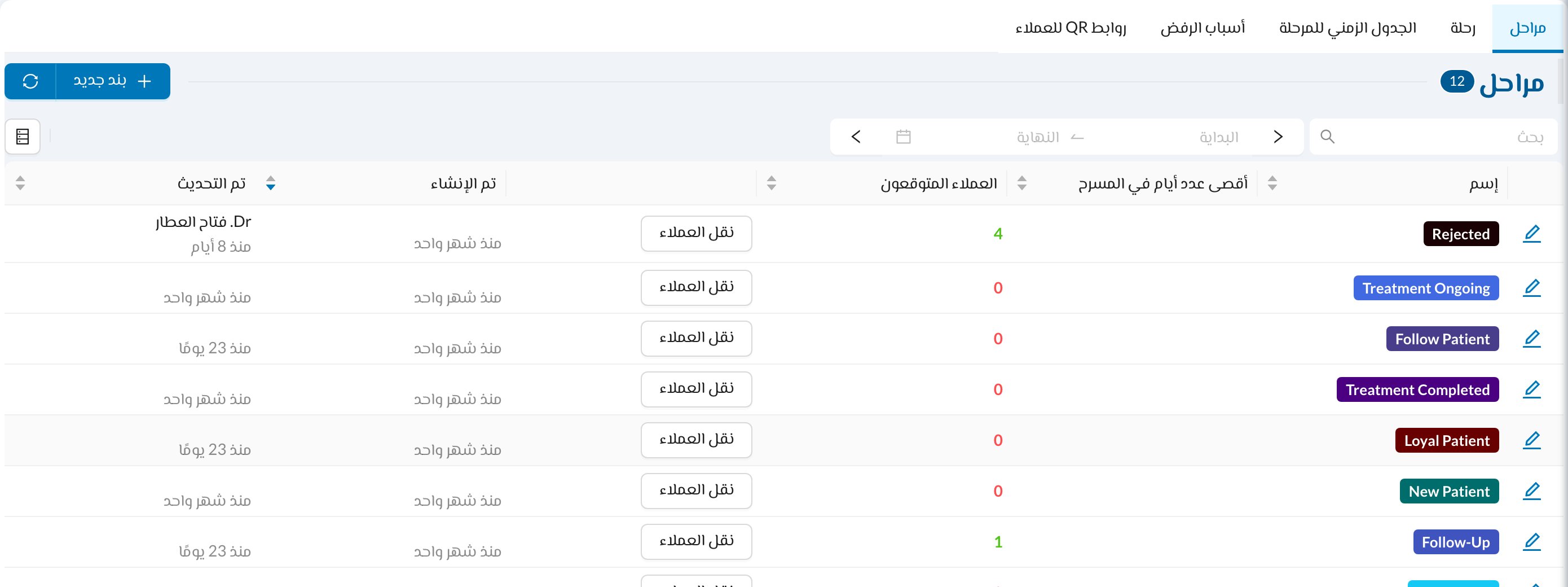Edit the Treatment Completed stage pencil icon

[x=1531, y=389]
